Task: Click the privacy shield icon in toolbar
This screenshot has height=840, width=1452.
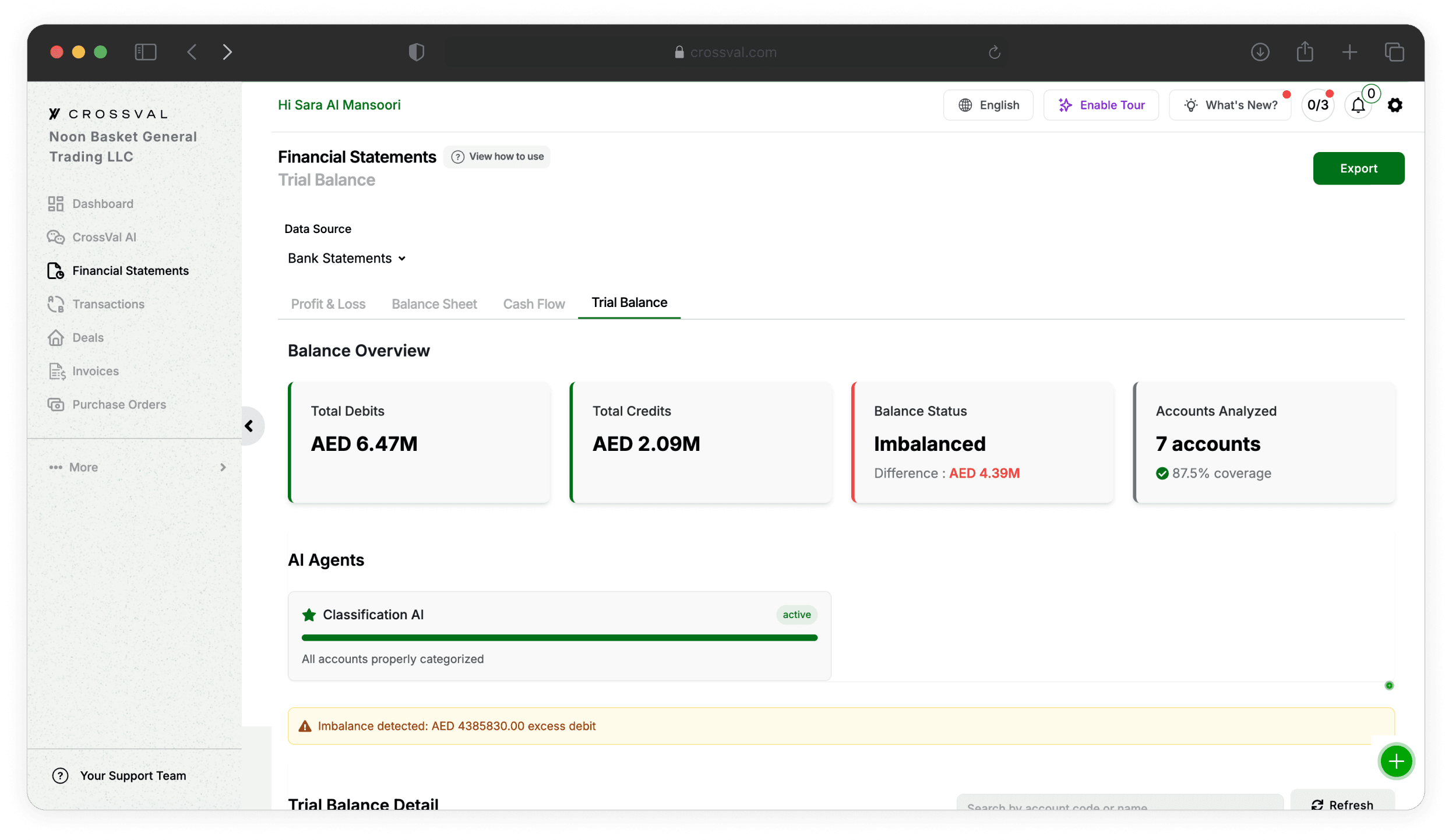Action: pyautogui.click(x=417, y=52)
